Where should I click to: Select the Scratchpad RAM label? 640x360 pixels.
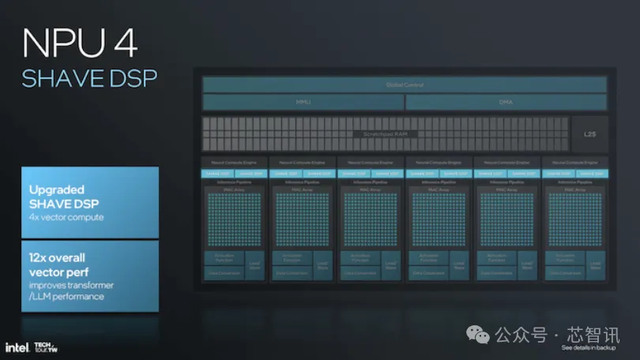385,134
